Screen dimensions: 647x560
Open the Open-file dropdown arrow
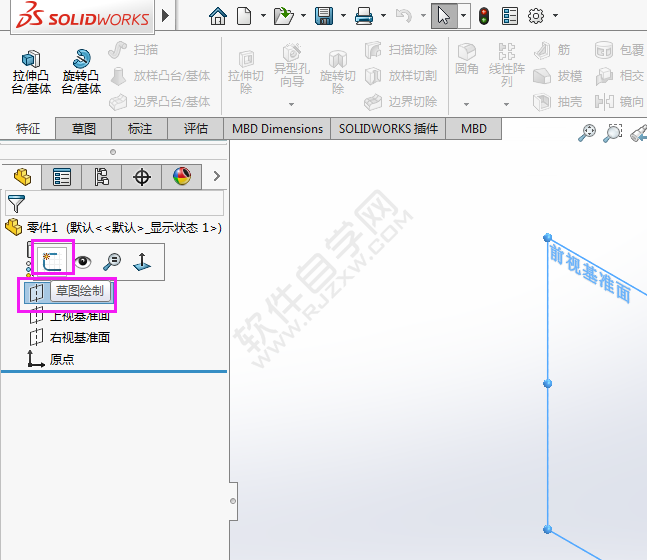tap(303, 16)
